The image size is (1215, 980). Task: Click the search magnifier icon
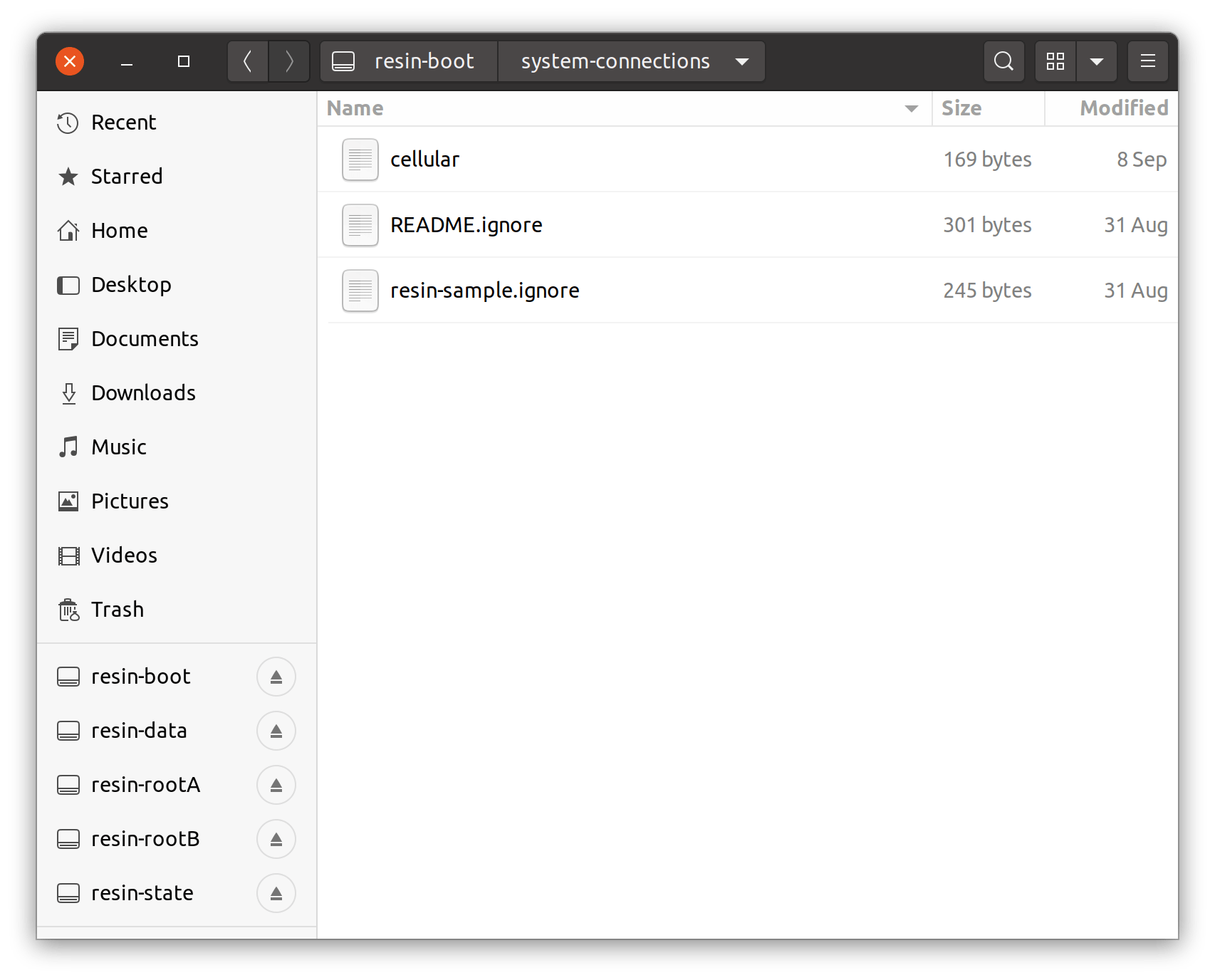1003,61
